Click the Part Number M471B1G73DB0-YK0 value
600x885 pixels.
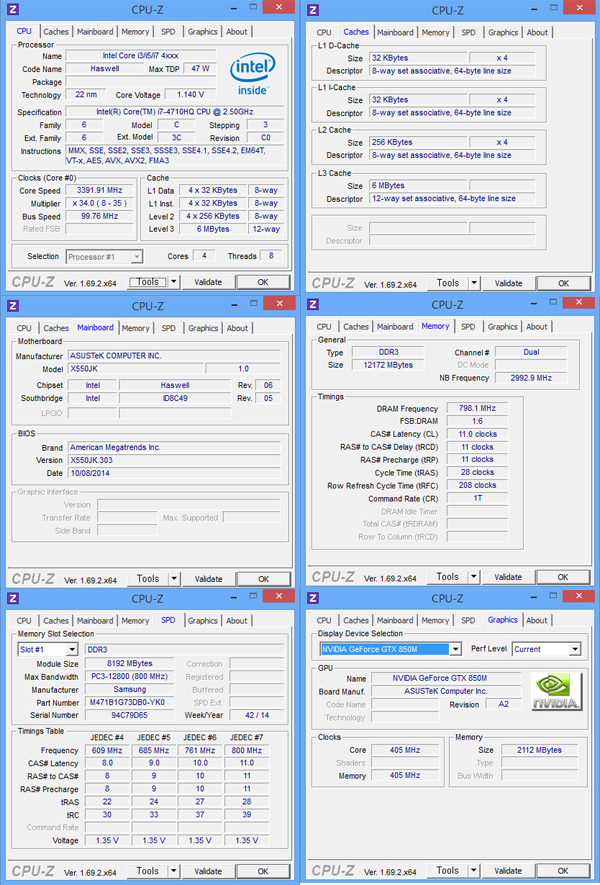[x=130, y=703]
